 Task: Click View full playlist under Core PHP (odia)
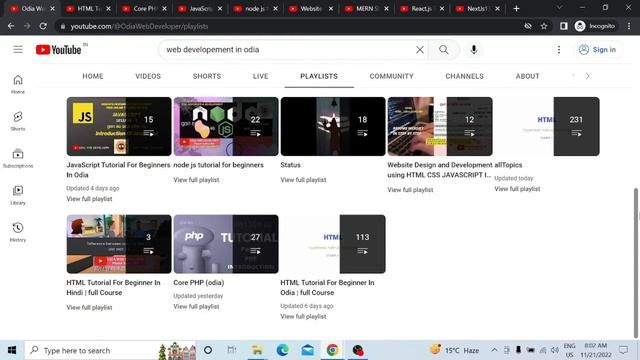tap(196, 307)
